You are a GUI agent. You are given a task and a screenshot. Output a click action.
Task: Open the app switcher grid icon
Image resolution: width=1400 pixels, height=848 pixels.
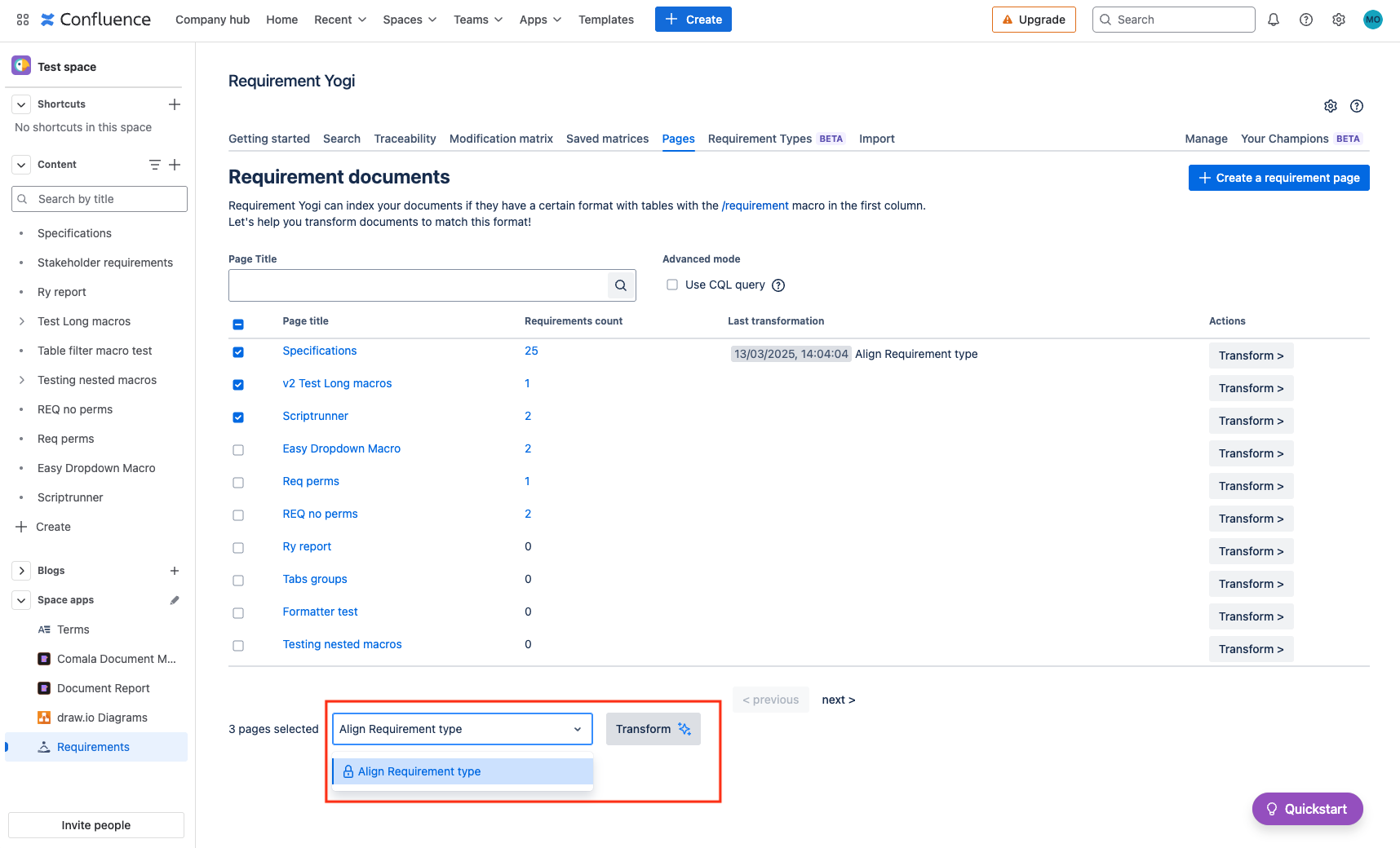(x=23, y=20)
